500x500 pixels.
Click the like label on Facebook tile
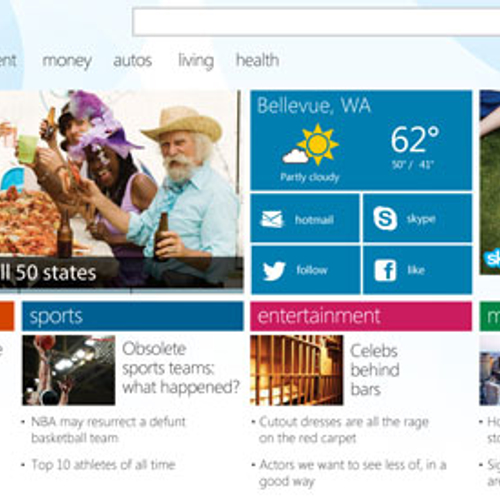[x=416, y=270]
